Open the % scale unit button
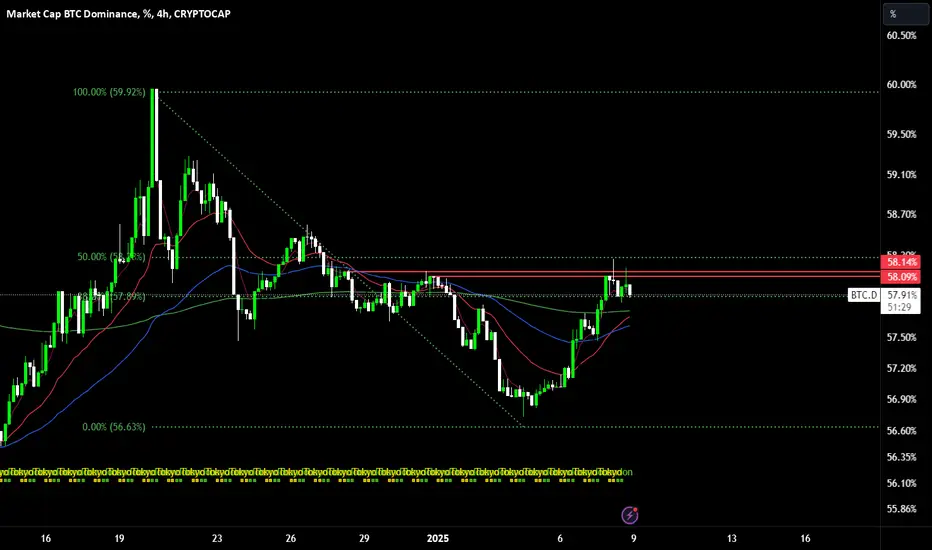This screenshot has height=550, width=932. tap(905, 14)
